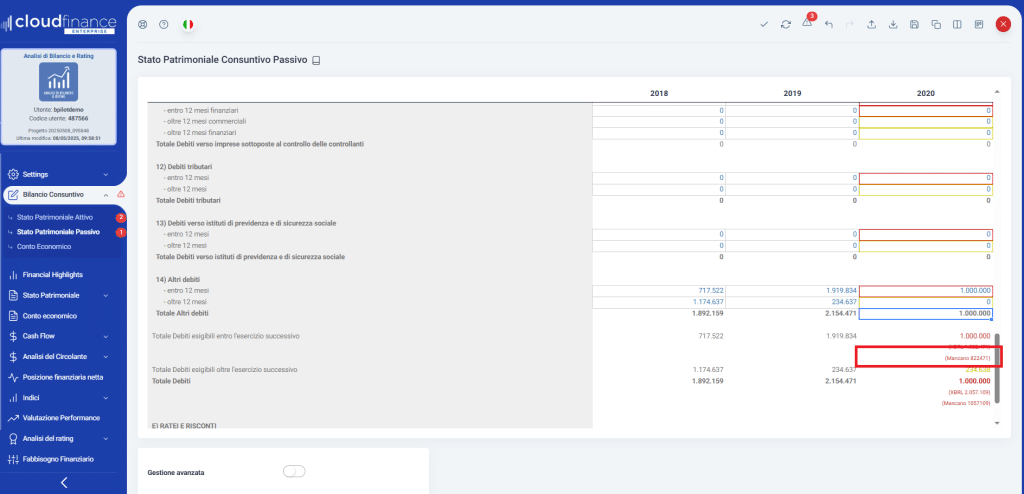Open Stato Patrimoniale Passivo submenu item
This screenshot has height=494, width=1024.
(58, 232)
